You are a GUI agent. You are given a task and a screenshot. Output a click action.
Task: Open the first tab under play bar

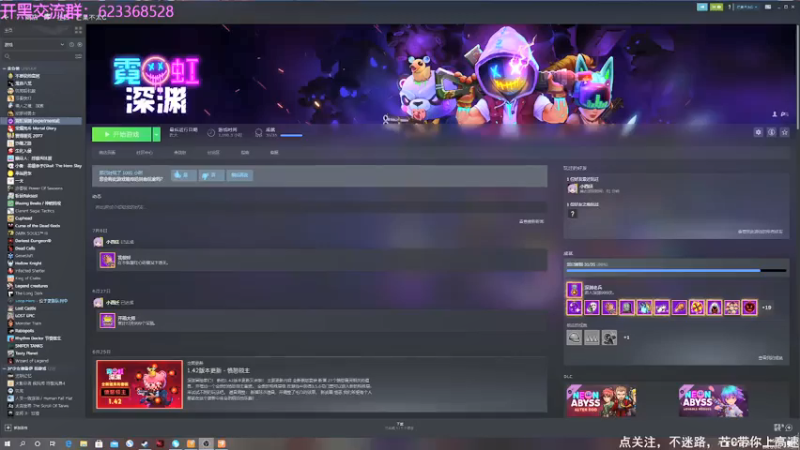[107, 153]
